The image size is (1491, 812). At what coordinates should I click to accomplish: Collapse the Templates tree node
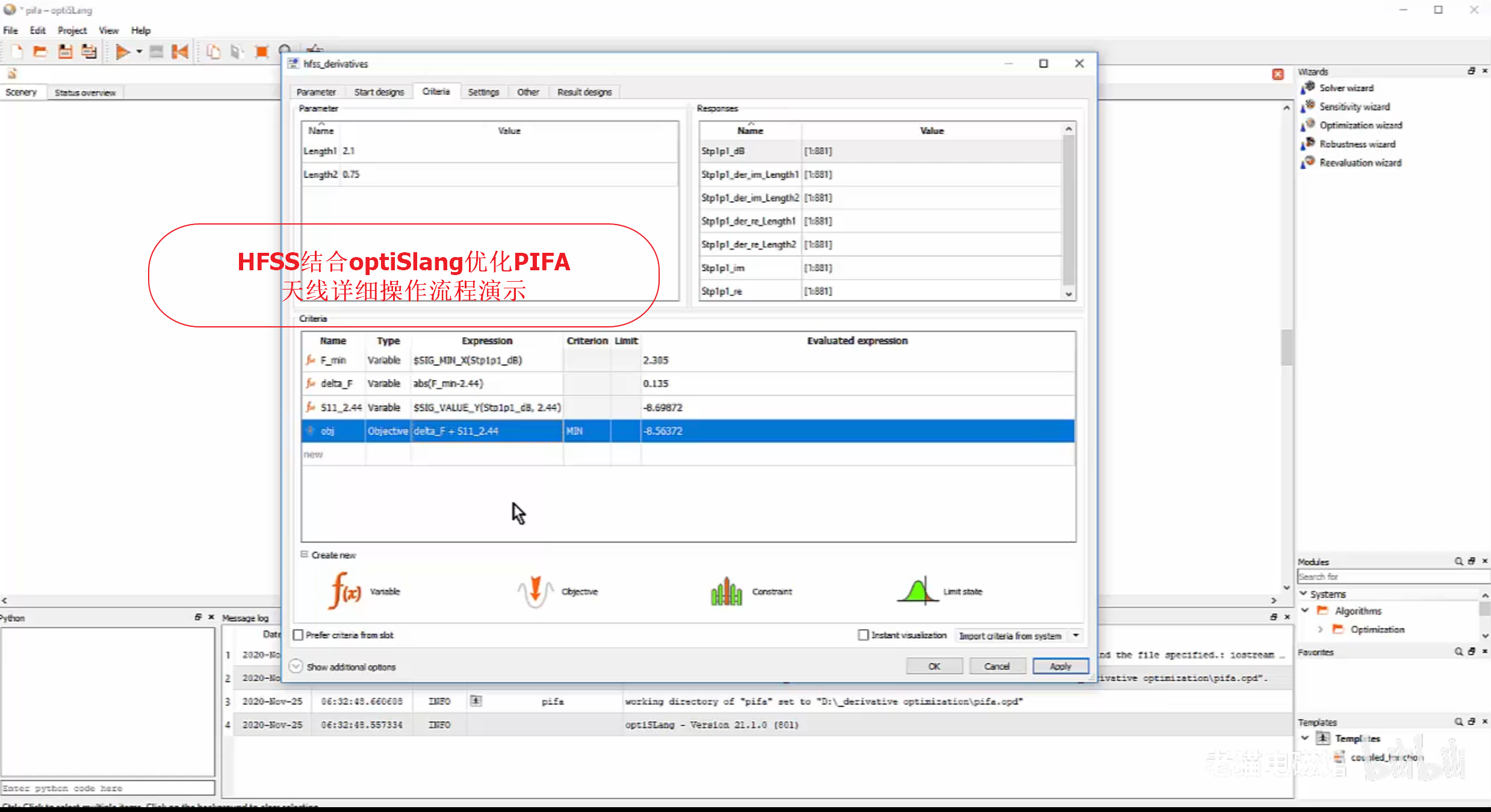point(1304,738)
